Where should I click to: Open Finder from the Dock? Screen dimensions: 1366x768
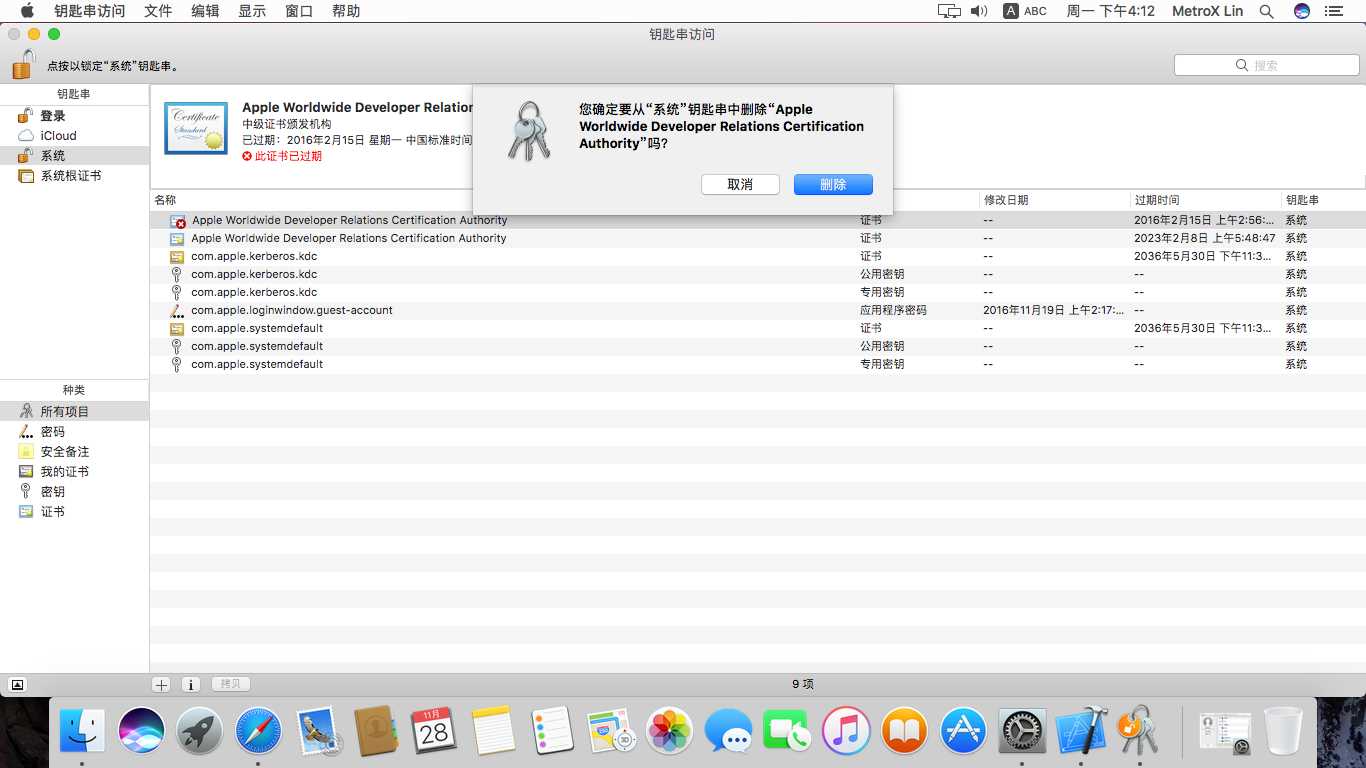point(83,731)
